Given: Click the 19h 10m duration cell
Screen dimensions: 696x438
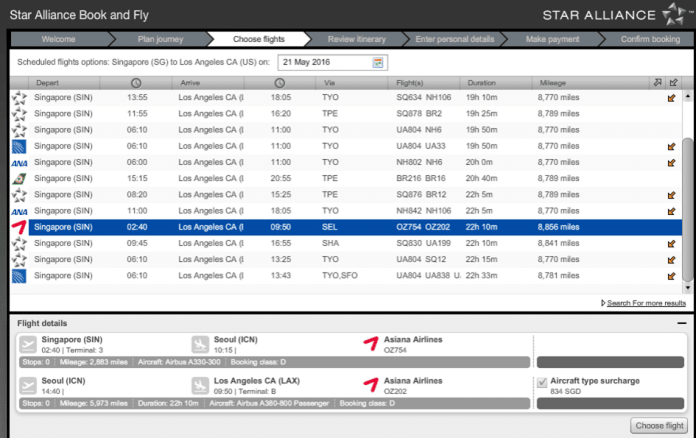Looking at the screenshot, I should pos(481,98).
